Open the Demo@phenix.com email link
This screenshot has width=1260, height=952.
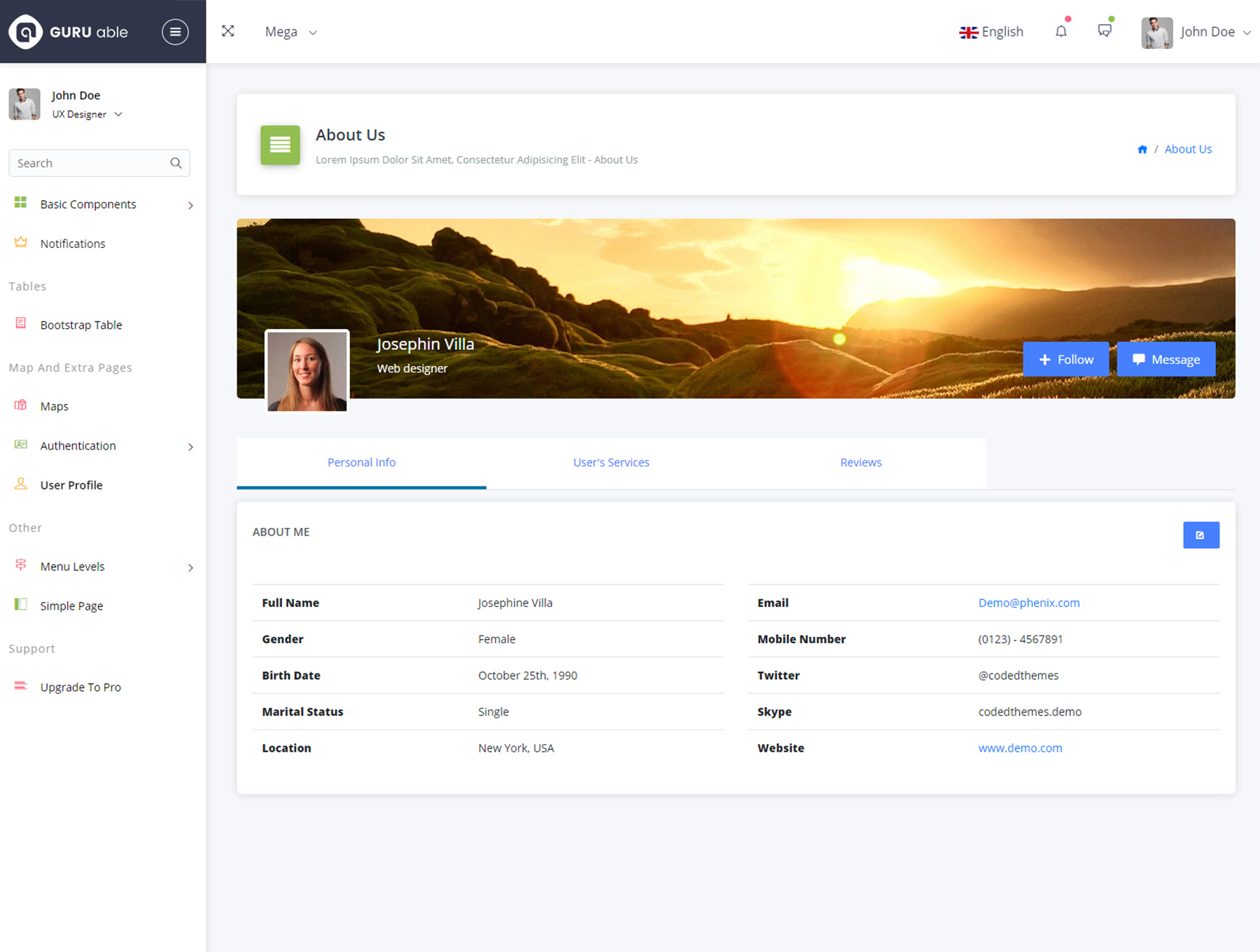[x=1028, y=603]
